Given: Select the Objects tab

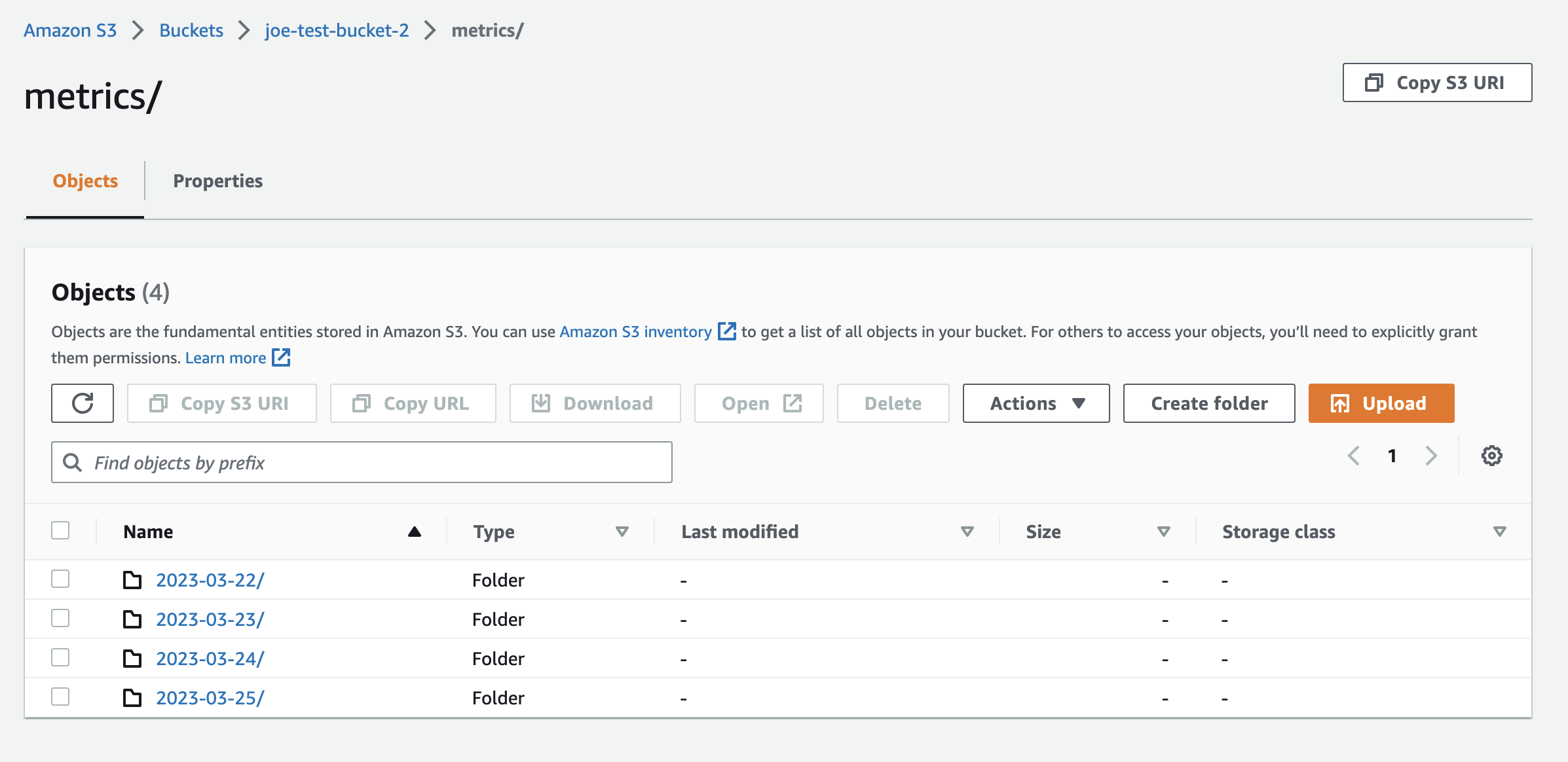Looking at the screenshot, I should [85, 181].
